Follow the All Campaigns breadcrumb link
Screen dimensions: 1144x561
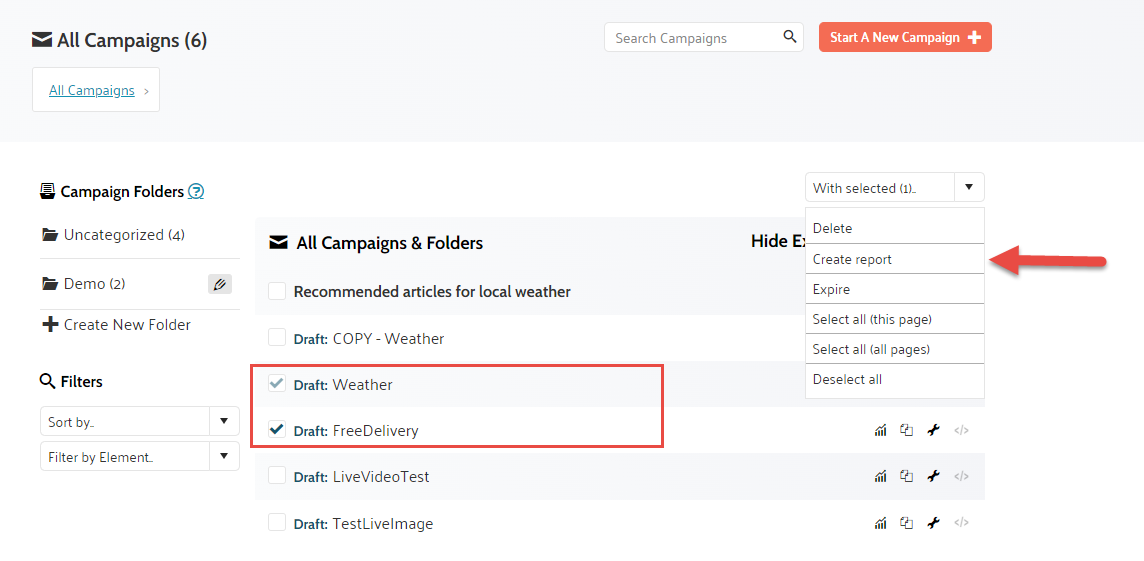tap(92, 90)
